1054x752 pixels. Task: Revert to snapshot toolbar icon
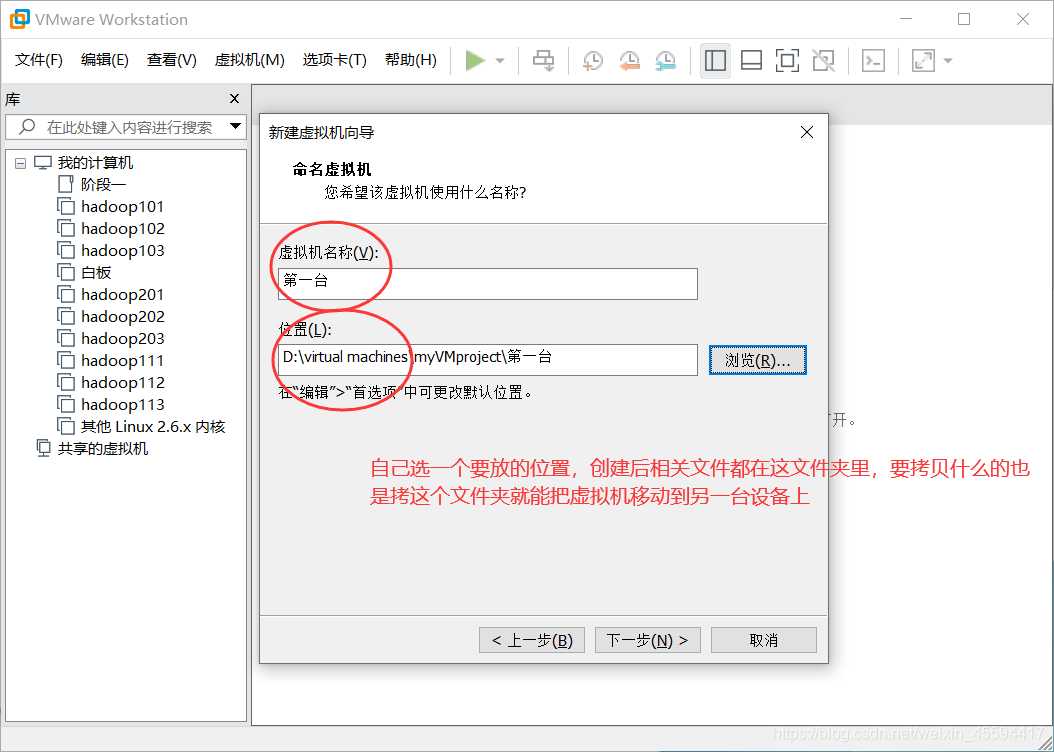click(629, 60)
